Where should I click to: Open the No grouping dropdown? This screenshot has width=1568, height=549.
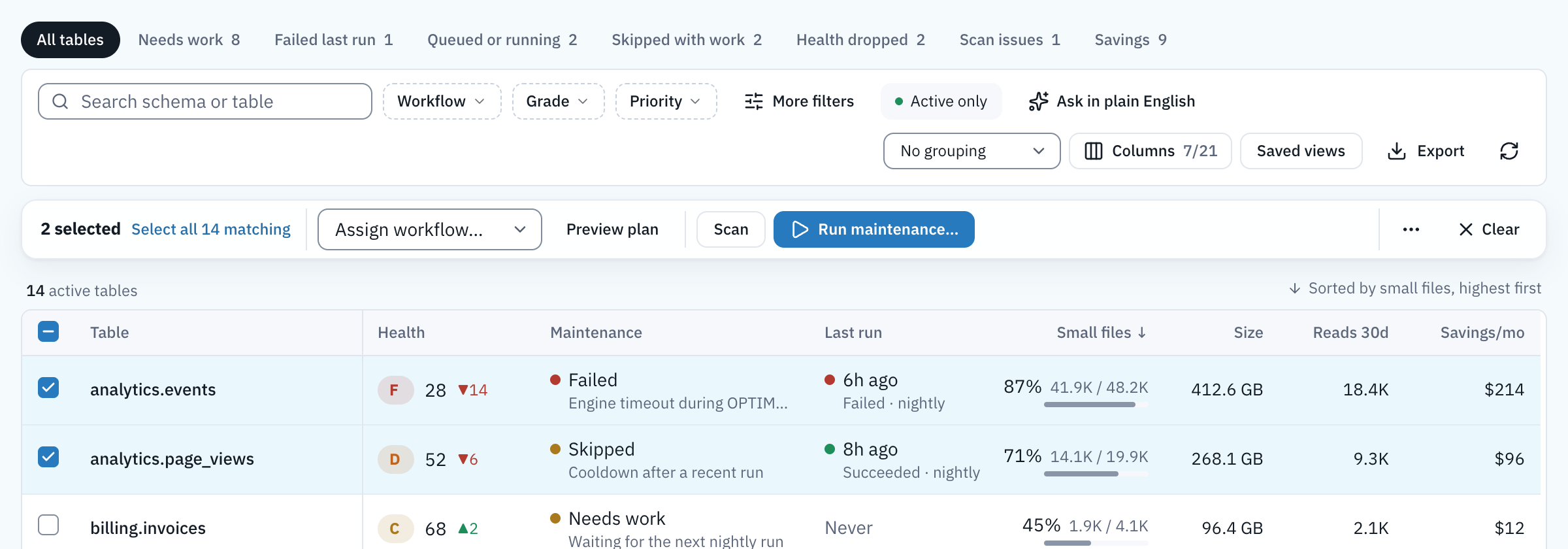[972, 151]
